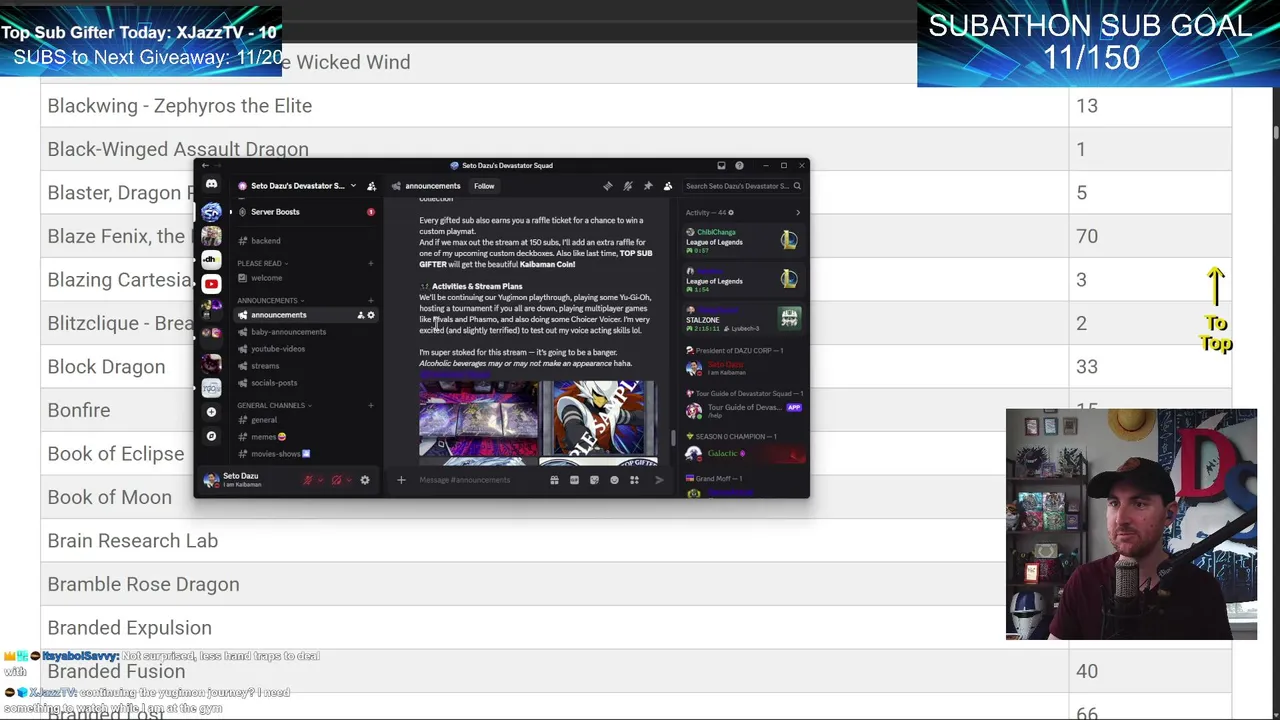Click notification settings bell icon in header
1280x720 pixels.
pos(628,186)
